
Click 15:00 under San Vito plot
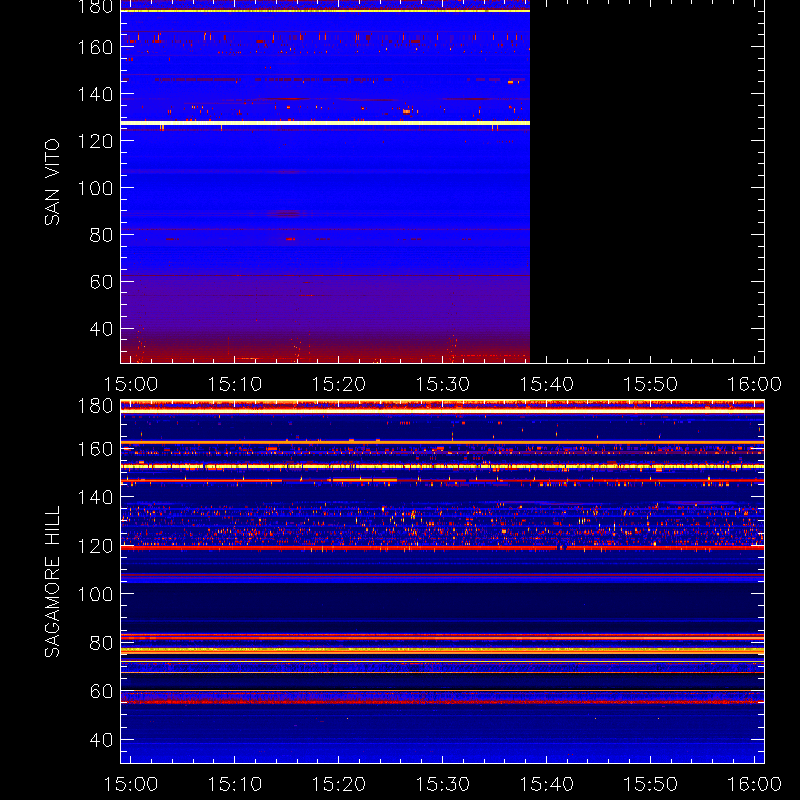click(131, 384)
